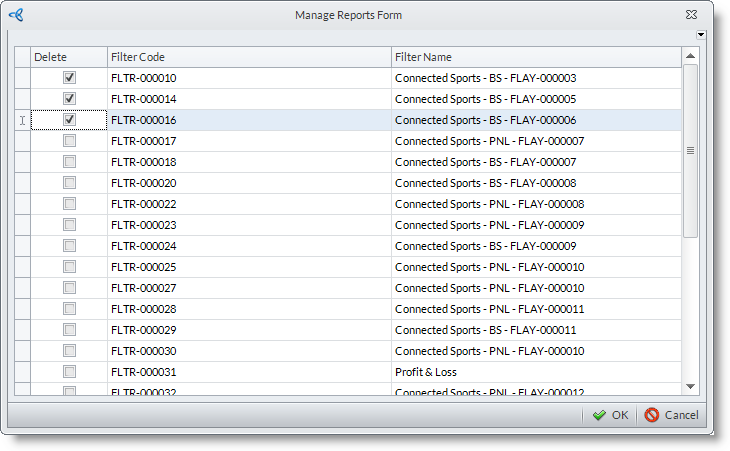Click the OK button
This screenshot has height=451, width=730.
coord(610,415)
